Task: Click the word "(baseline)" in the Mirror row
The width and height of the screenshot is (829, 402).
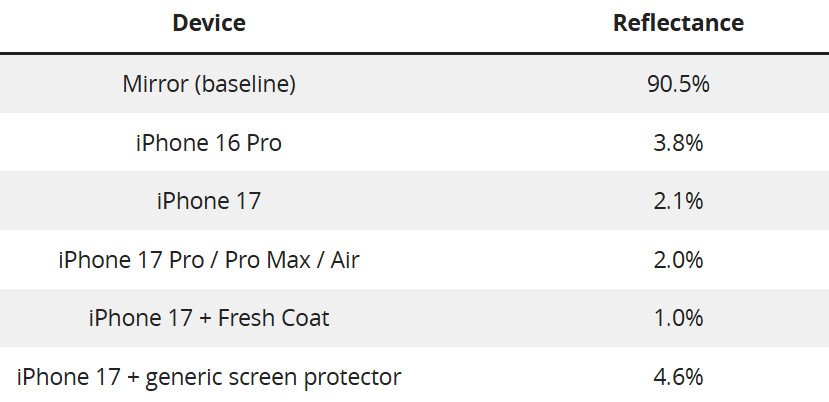Action: tap(245, 84)
